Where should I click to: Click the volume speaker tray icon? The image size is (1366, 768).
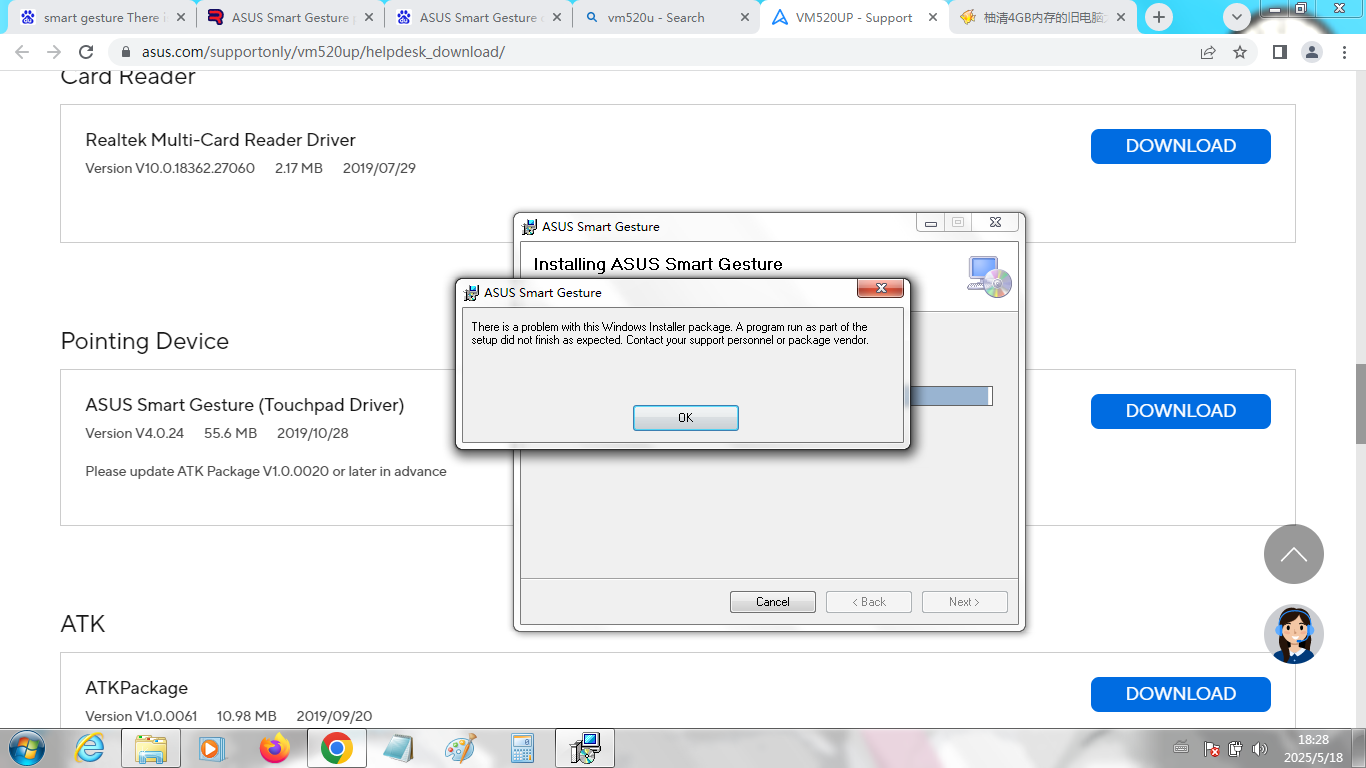(x=1260, y=748)
